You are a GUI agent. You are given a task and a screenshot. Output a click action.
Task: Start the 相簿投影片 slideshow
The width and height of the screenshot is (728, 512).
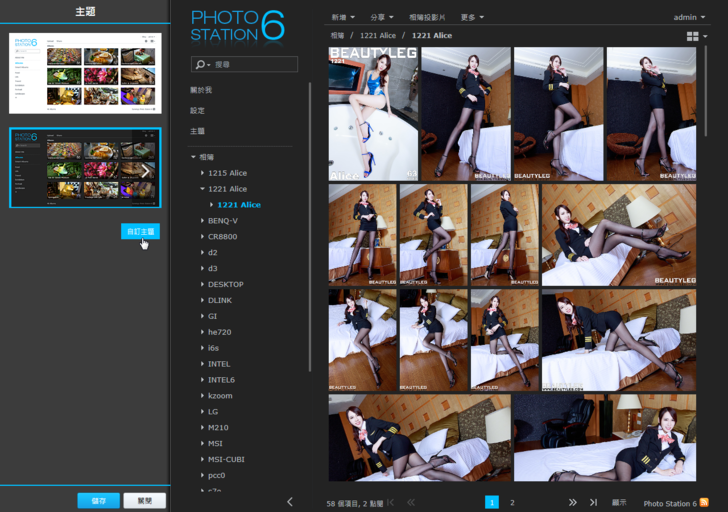tap(428, 17)
